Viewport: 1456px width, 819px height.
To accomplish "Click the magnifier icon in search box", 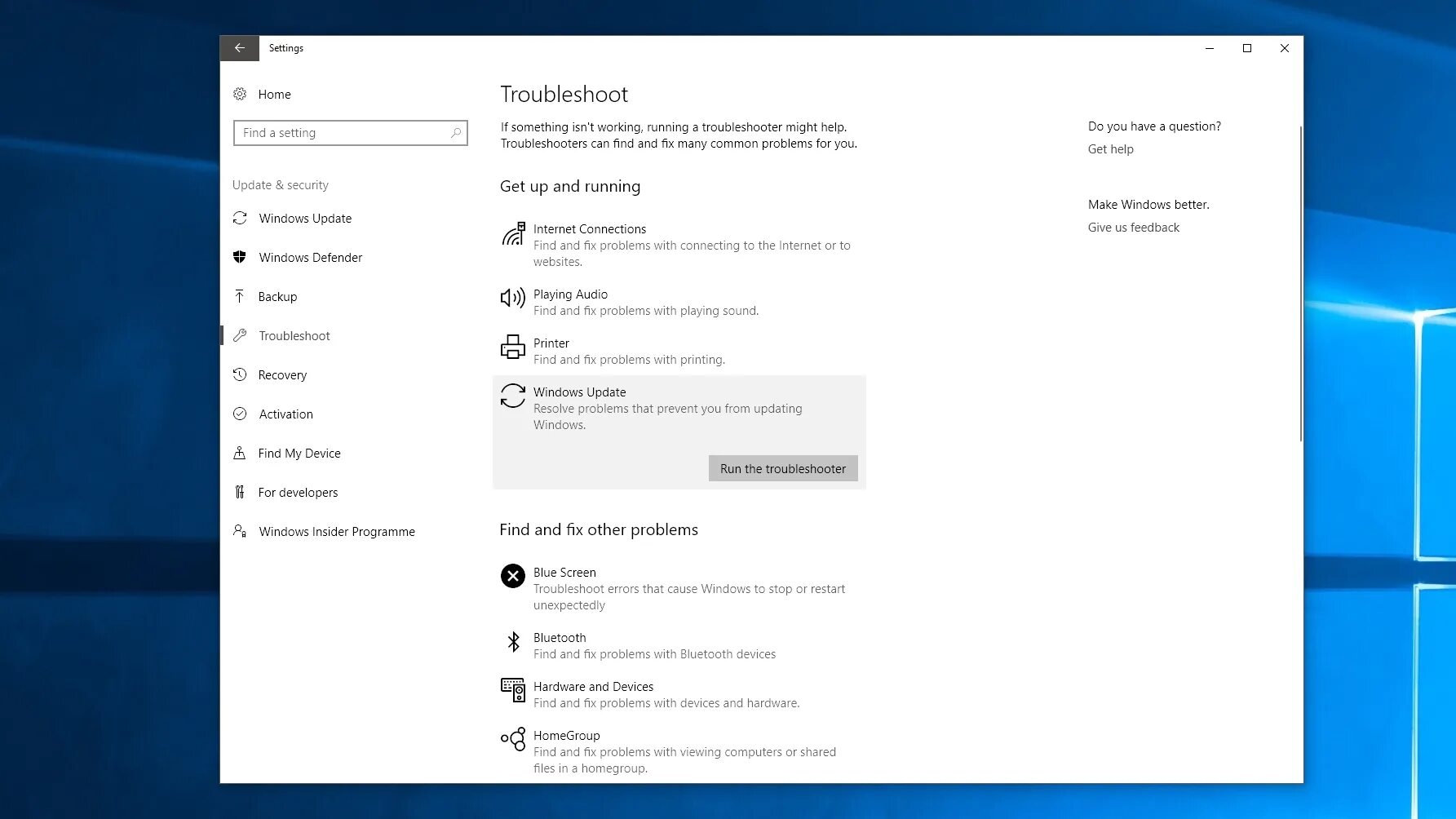I will point(456,133).
